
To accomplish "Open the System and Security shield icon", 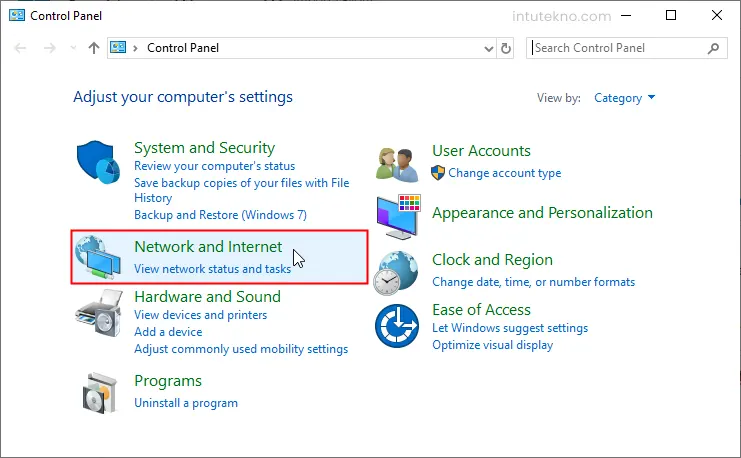I will tap(98, 162).
